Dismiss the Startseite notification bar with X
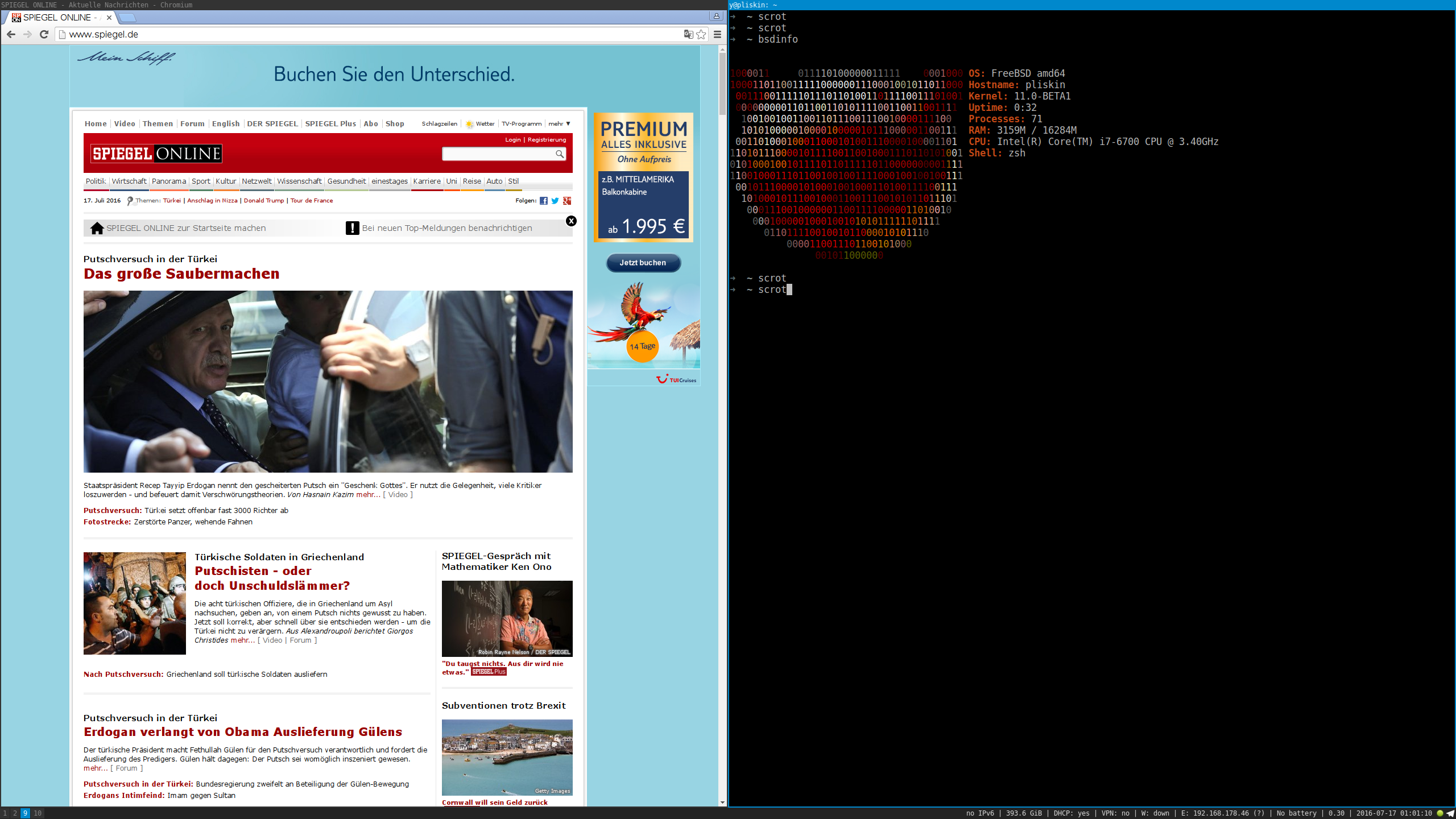This screenshot has height=819, width=1456. point(572,221)
